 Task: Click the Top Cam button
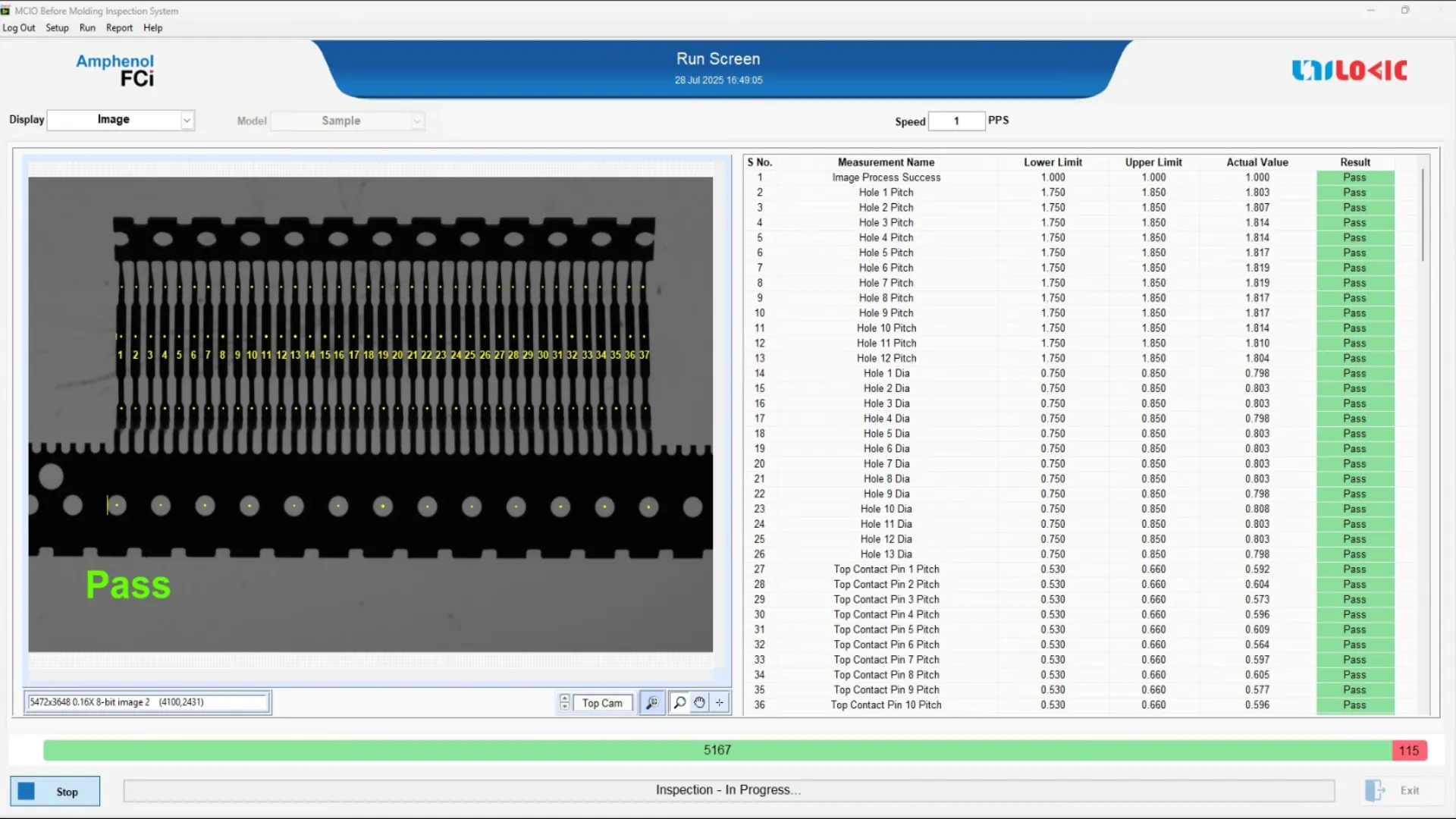click(x=602, y=703)
